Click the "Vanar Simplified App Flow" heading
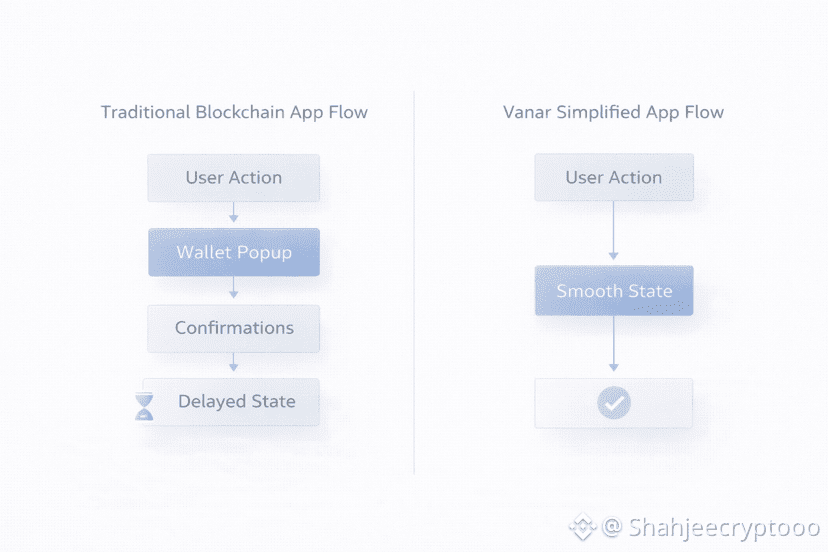The image size is (828, 552). pyautogui.click(x=613, y=112)
